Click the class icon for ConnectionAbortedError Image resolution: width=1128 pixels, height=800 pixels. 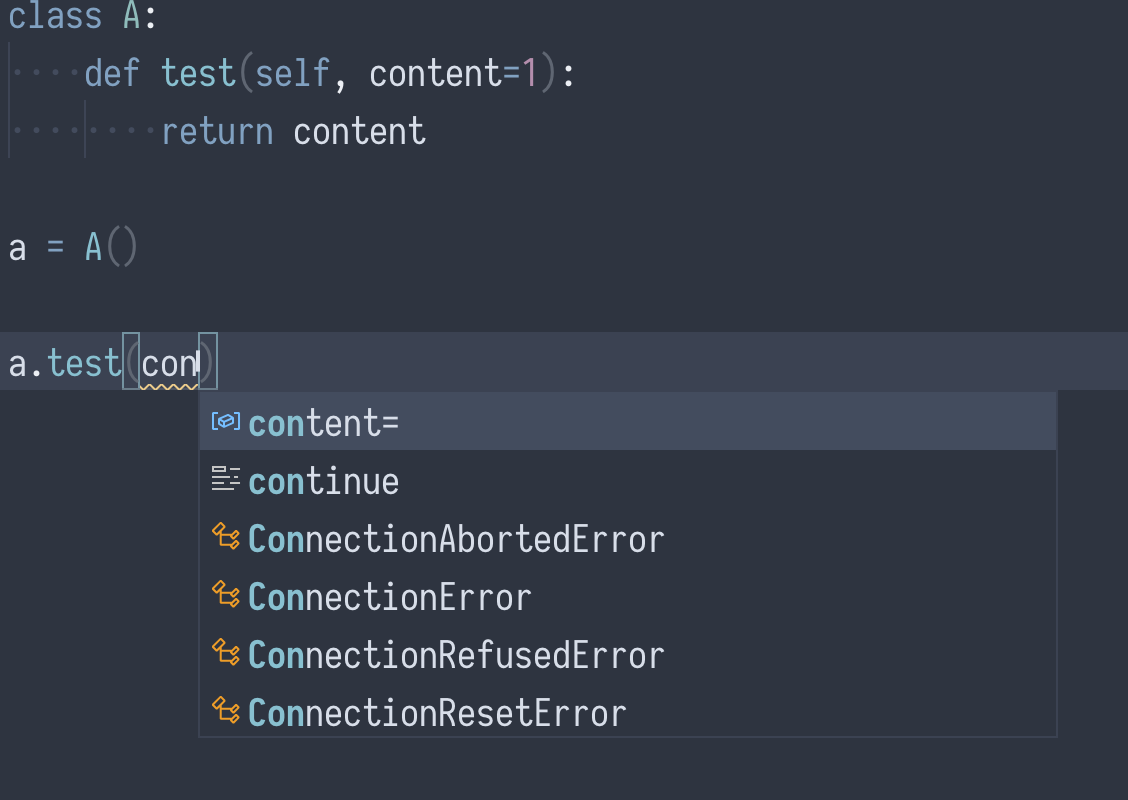point(225,537)
